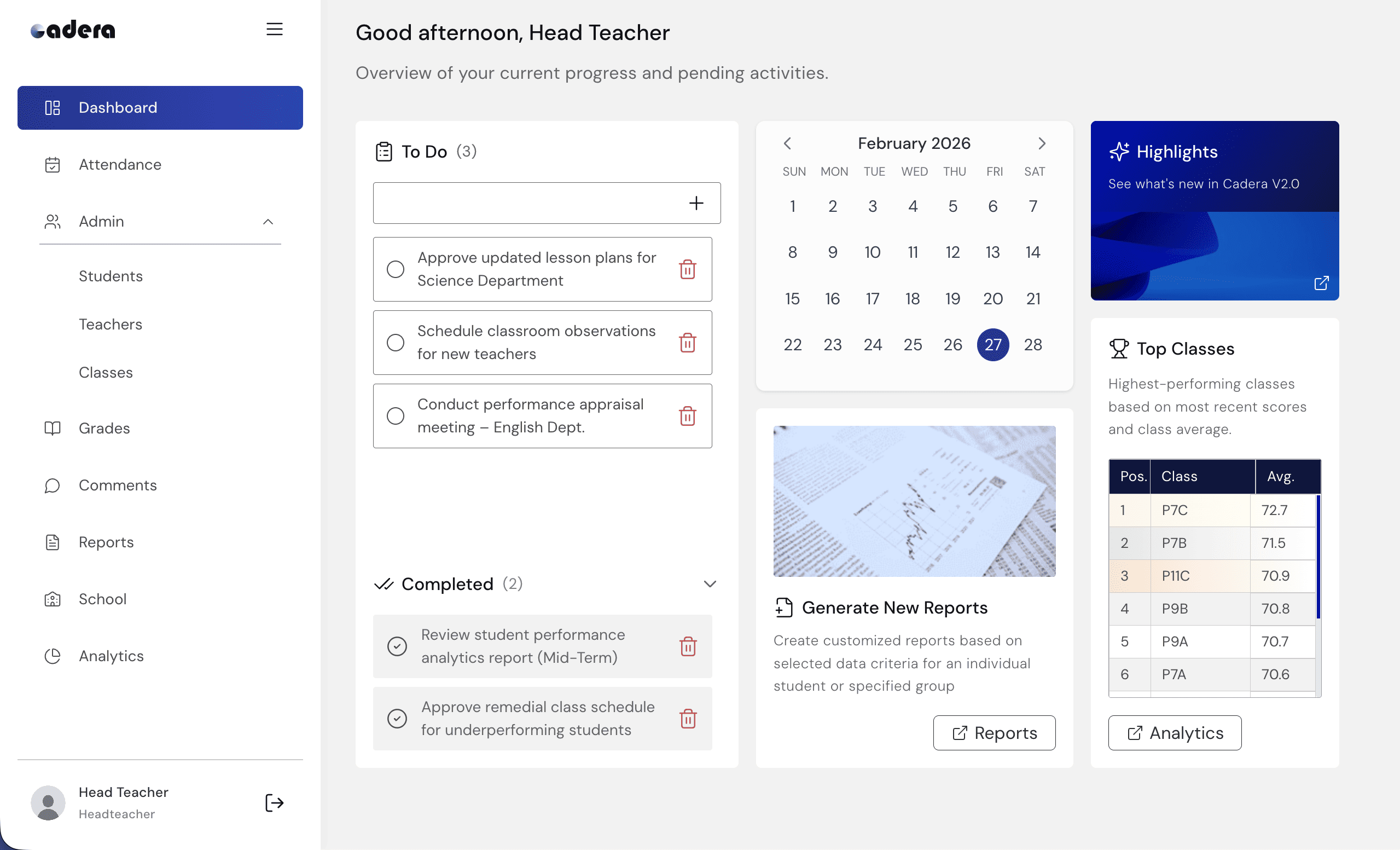This screenshot has width=1400, height=850.
Task: Uncheck the completed Mid-Term analytics review task
Action: (397, 646)
